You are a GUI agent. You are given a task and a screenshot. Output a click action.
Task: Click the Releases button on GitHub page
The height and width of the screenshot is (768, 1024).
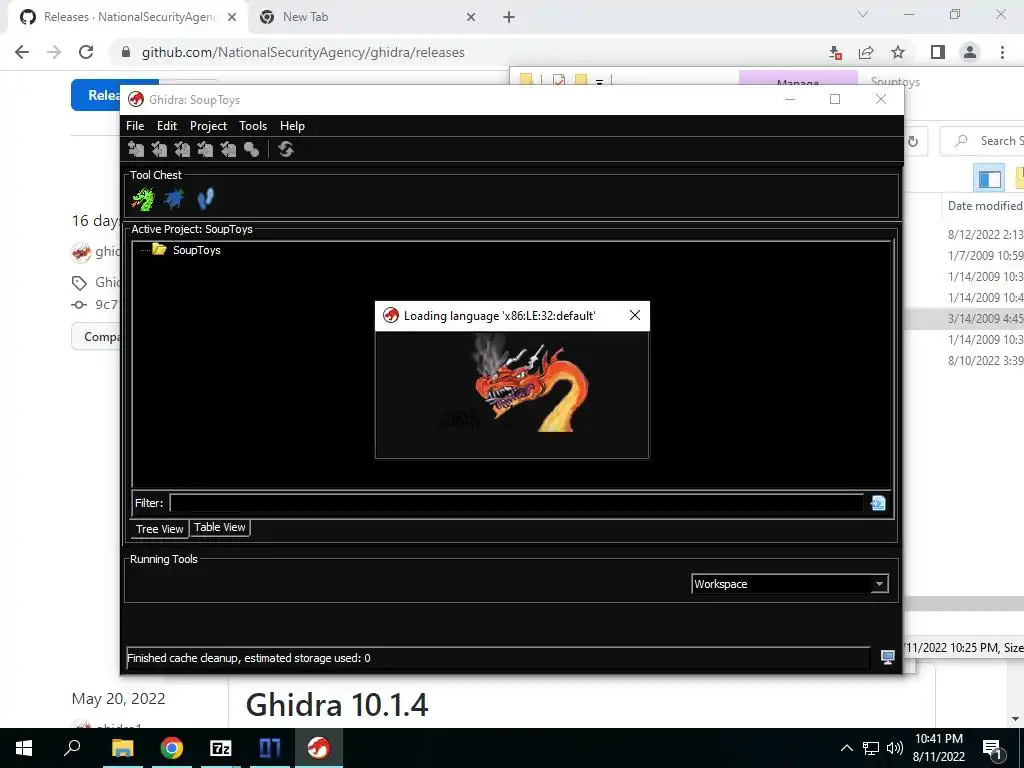pos(97,95)
